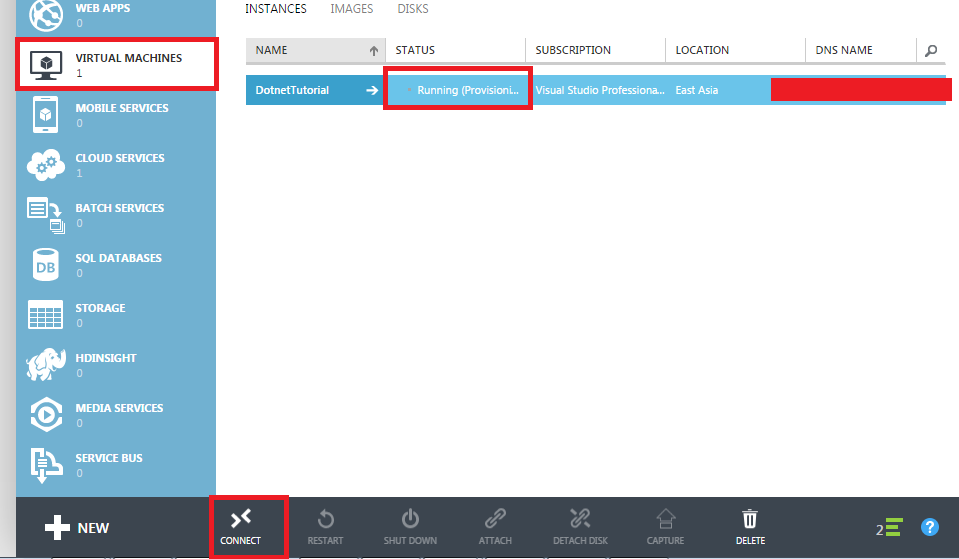Select the Web Apps sidebar label
Screen dimensions: 959x559
(103, 8)
